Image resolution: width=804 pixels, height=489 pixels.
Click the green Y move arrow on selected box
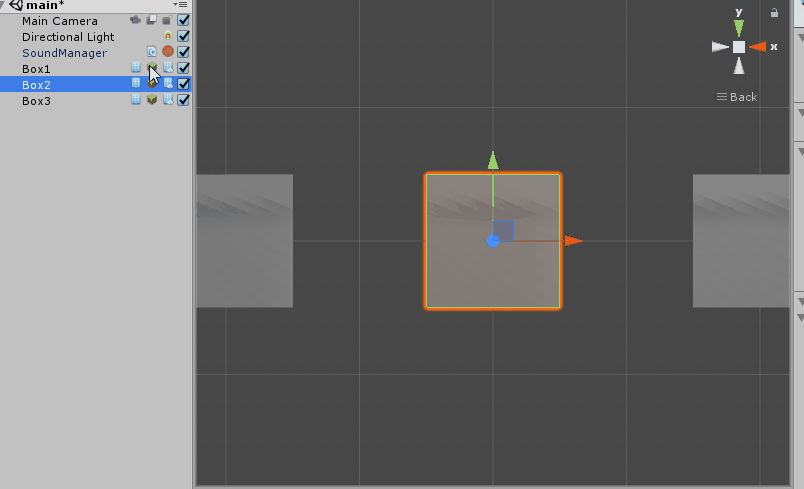point(493,160)
